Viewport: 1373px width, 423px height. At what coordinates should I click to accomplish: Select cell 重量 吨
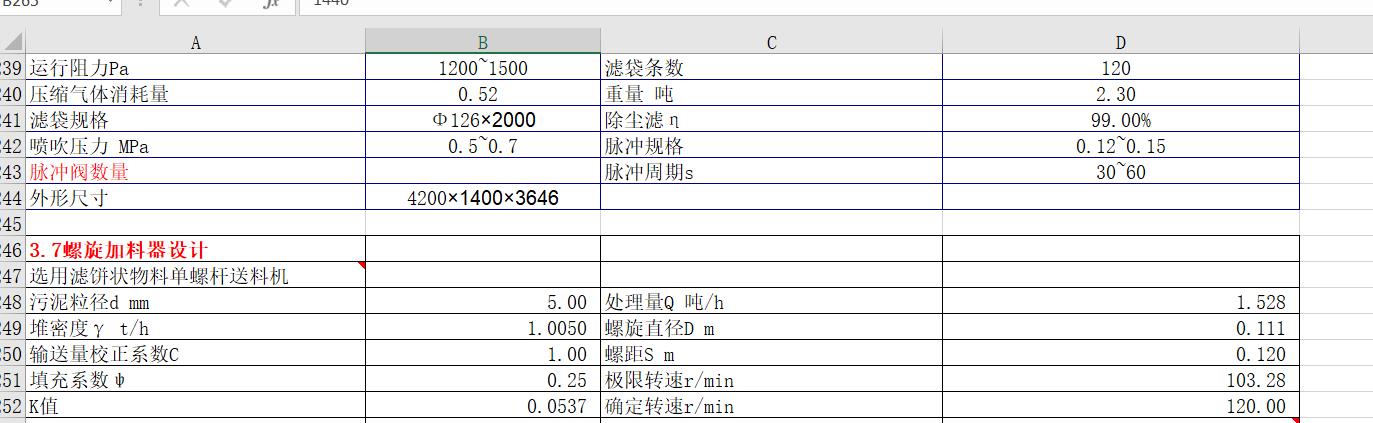[771, 94]
